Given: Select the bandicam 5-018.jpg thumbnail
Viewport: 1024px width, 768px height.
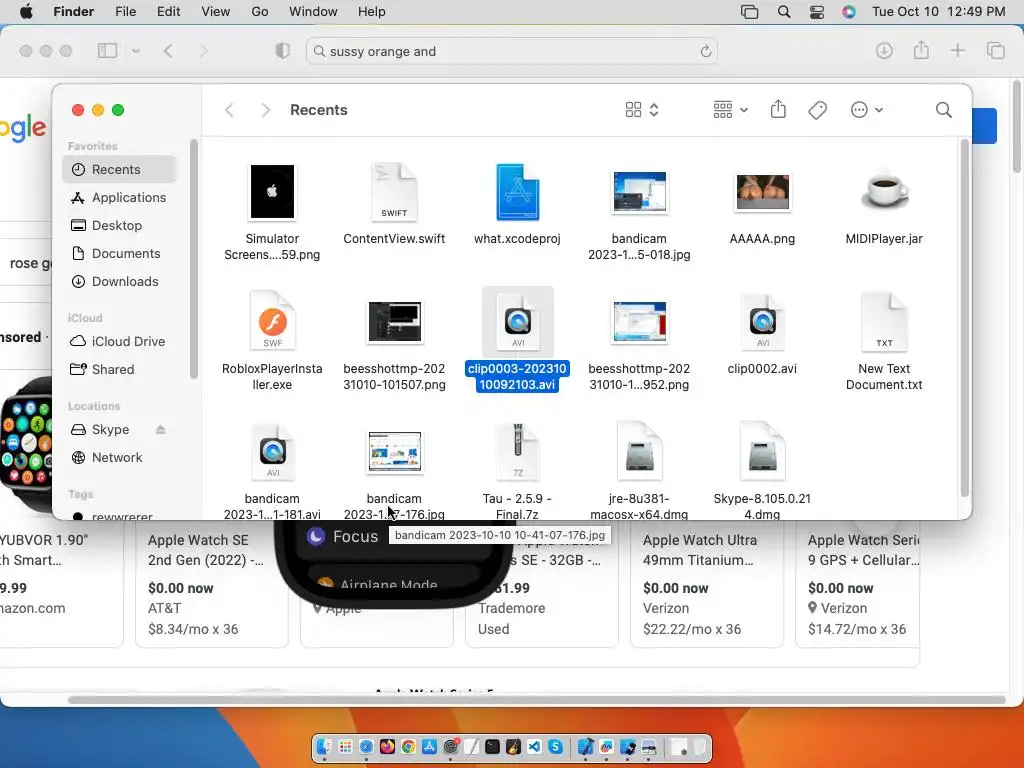Looking at the screenshot, I should point(639,192).
